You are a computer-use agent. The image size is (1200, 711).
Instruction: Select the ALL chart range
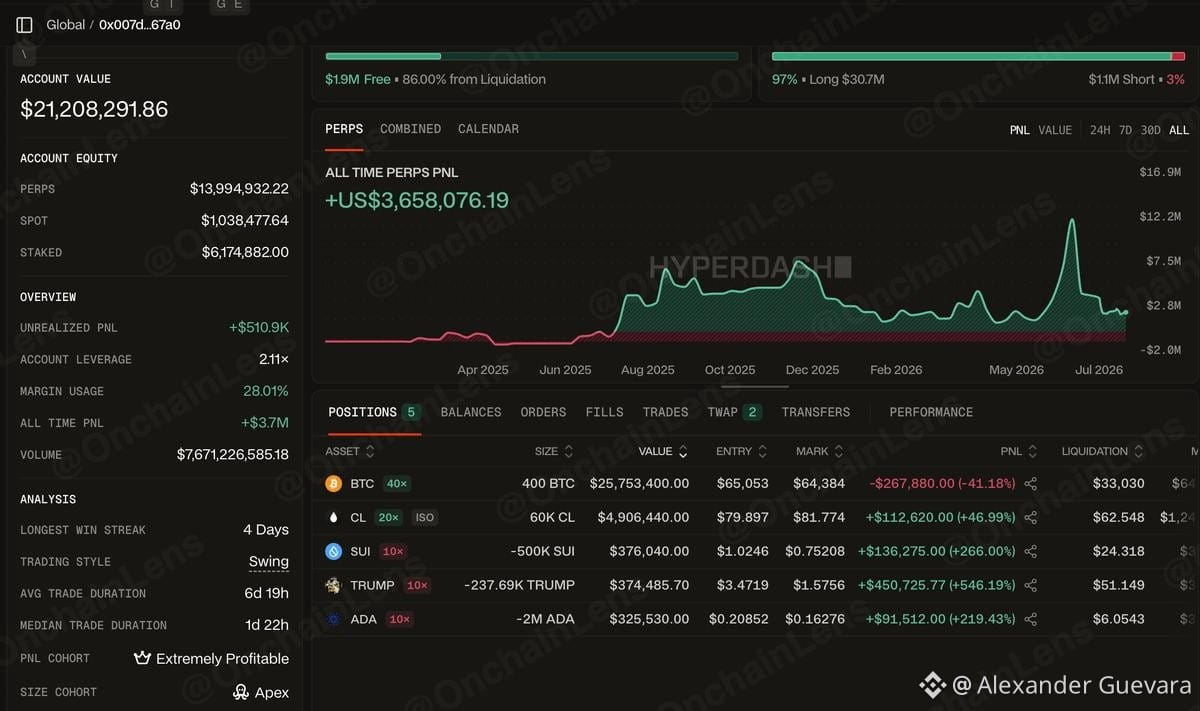pyautogui.click(x=1179, y=130)
